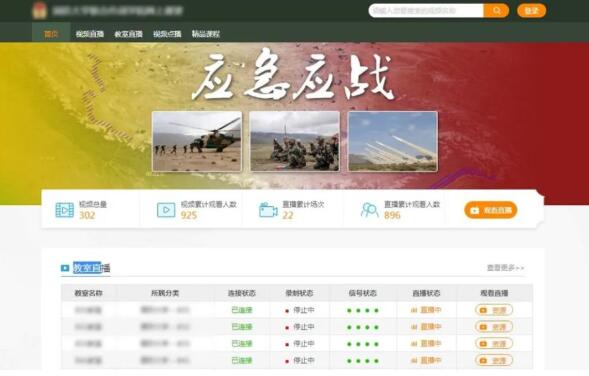Click the orange magnifier search button
589x376 pixels.
pos(496,11)
